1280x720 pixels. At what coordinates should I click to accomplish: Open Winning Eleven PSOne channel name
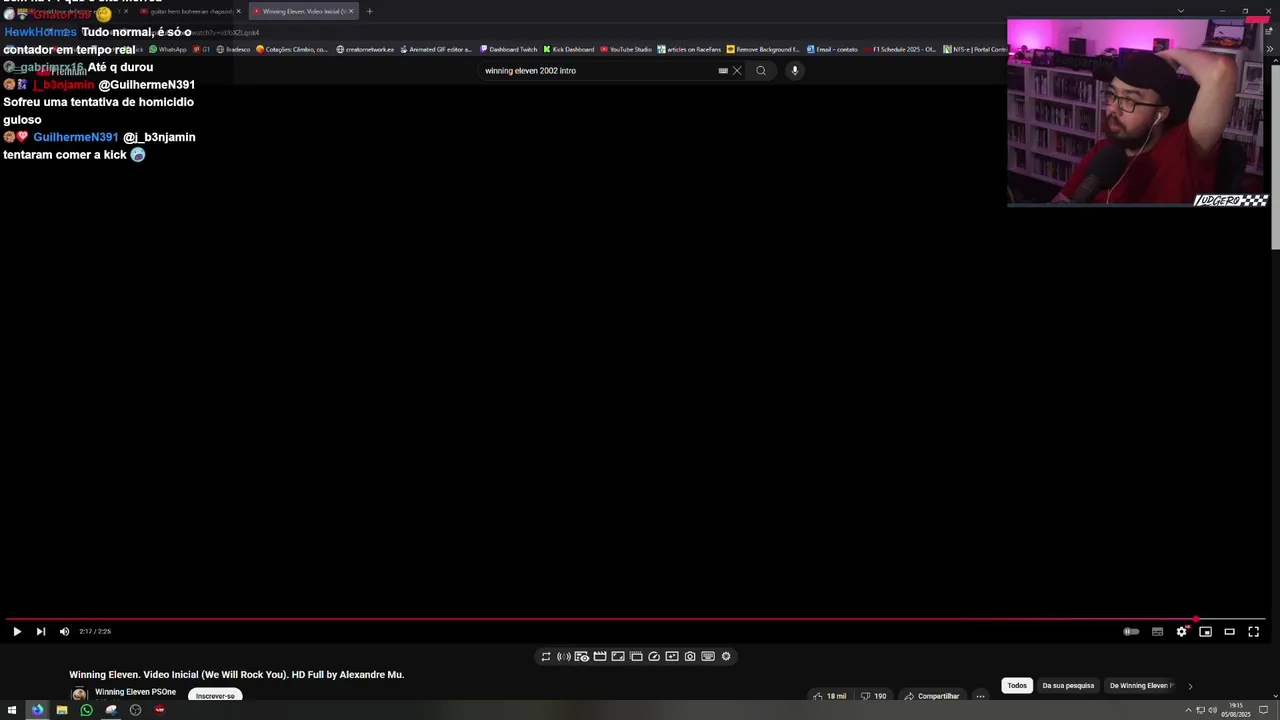pyautogui.click(x=135, y=692)
